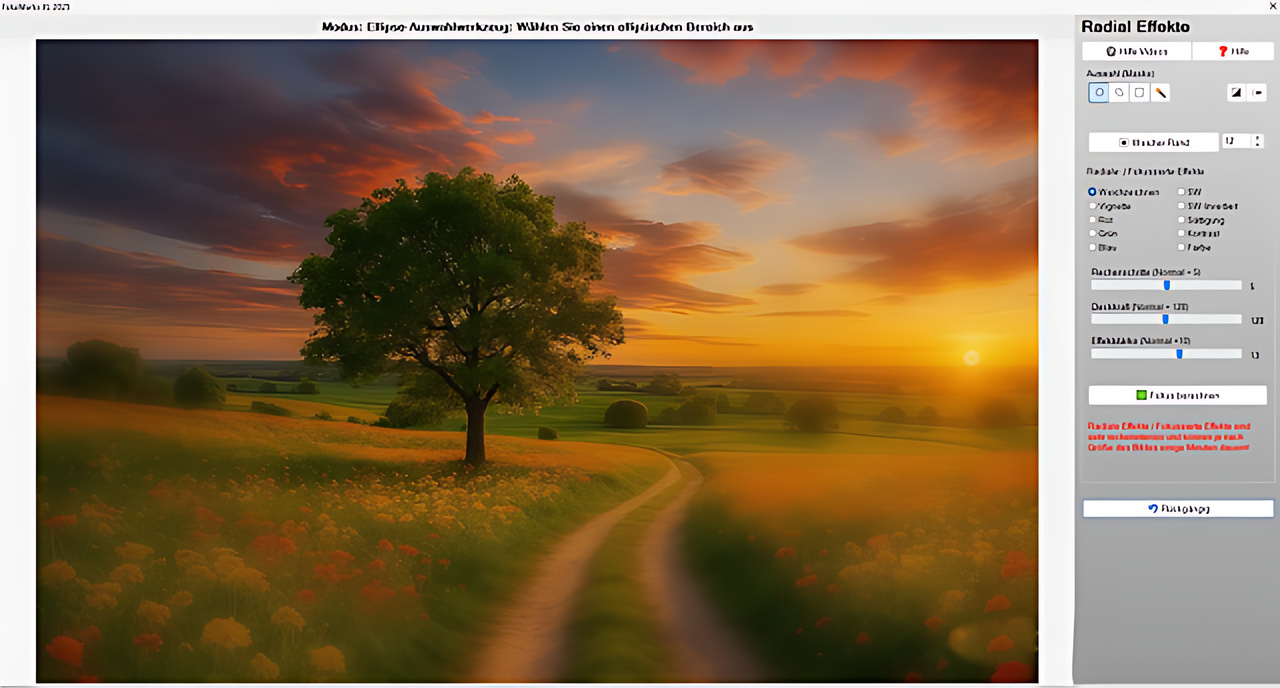Click the icon right of invert mask
The image size is (1280, 688).
pos(1257,92)
